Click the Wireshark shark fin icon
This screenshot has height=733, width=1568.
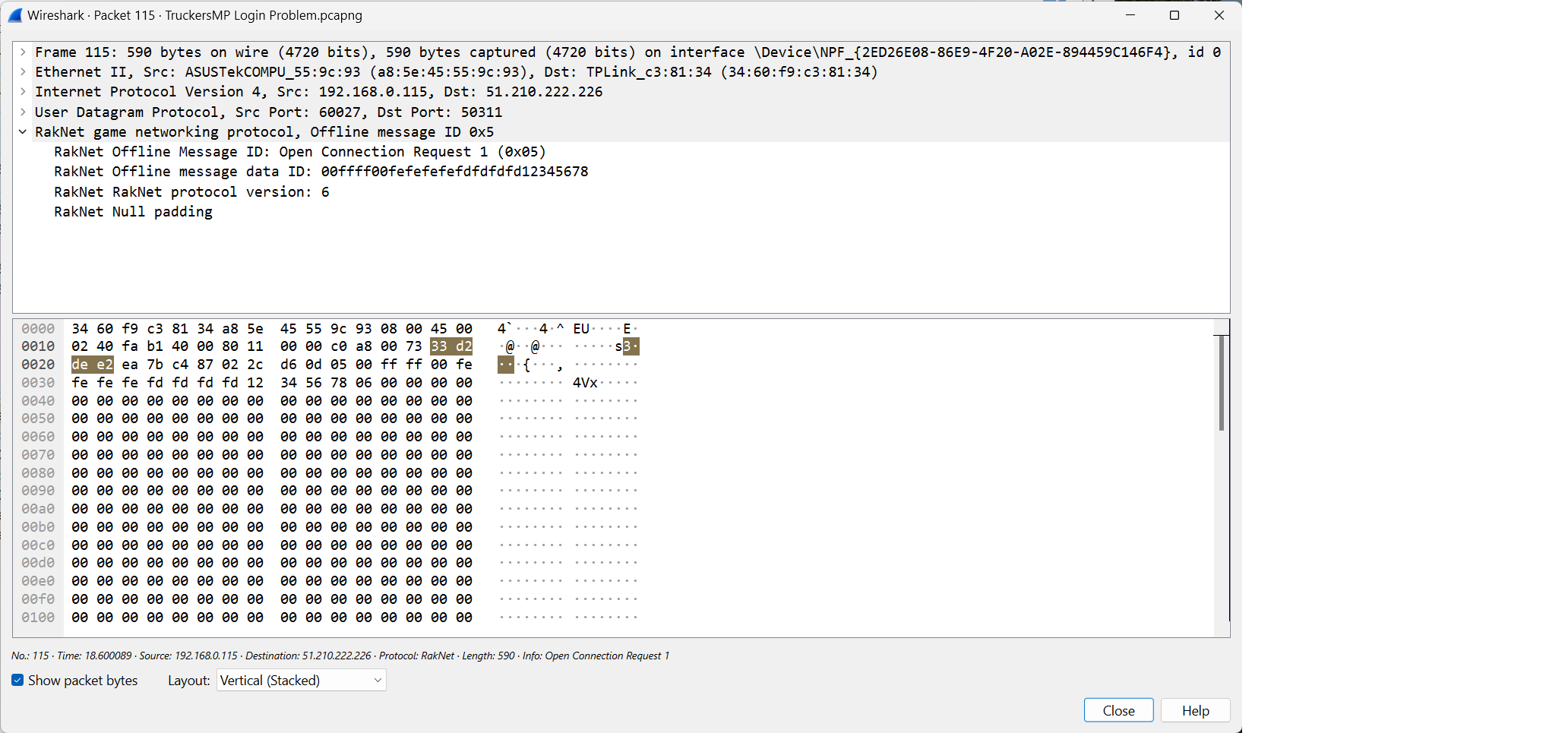coord(15,15)
